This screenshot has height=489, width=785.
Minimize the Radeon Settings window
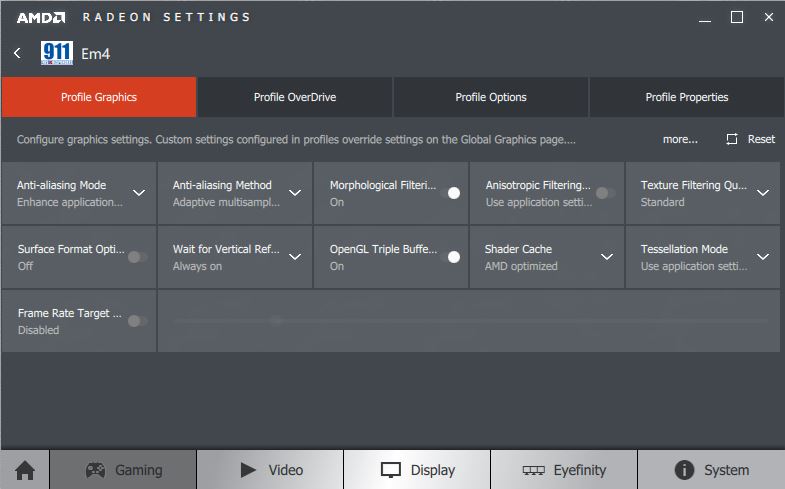[x=705, y=21]
